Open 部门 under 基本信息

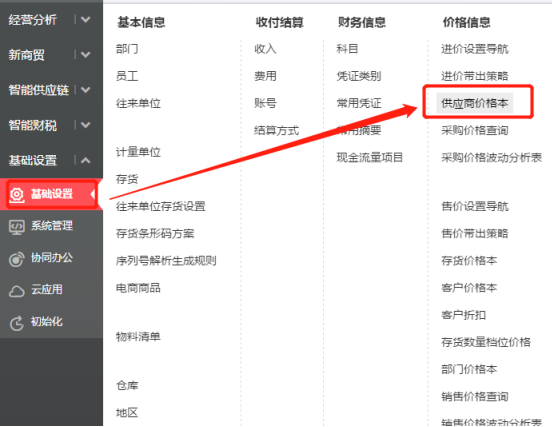pos(127,49)
